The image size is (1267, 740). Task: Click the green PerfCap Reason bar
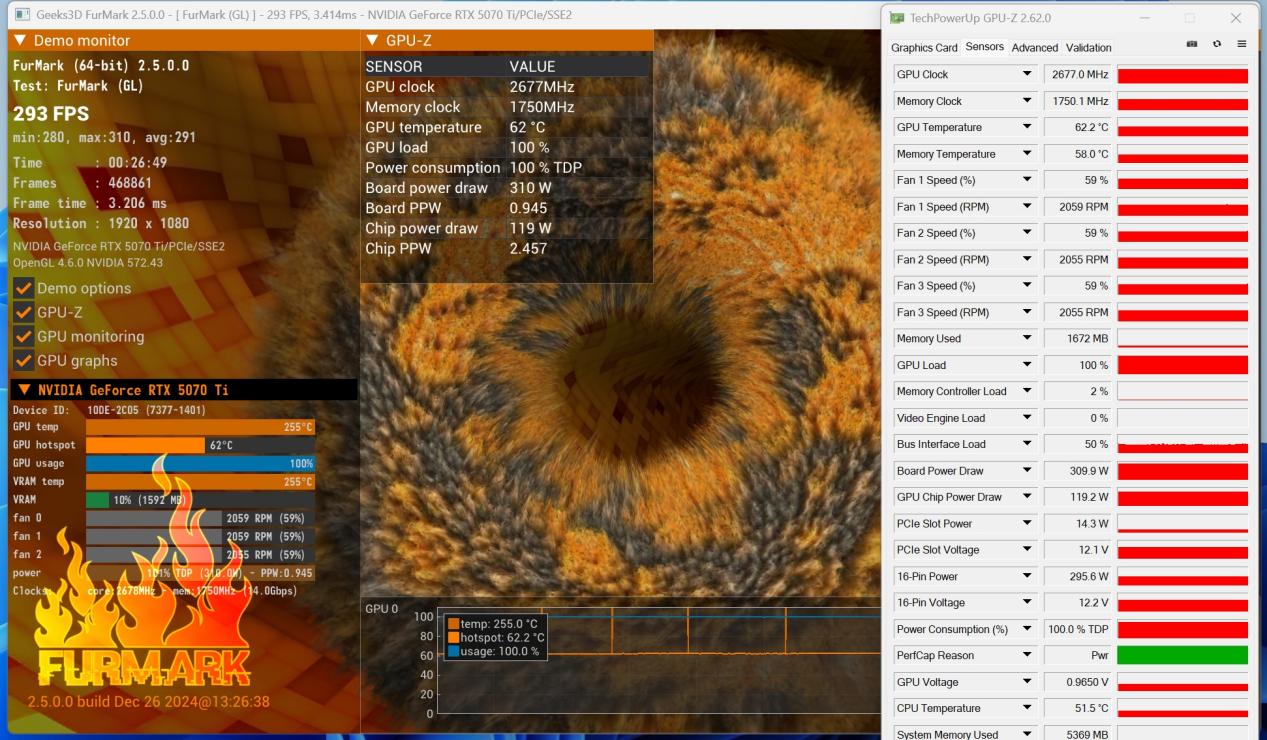tap(1182, 656)
